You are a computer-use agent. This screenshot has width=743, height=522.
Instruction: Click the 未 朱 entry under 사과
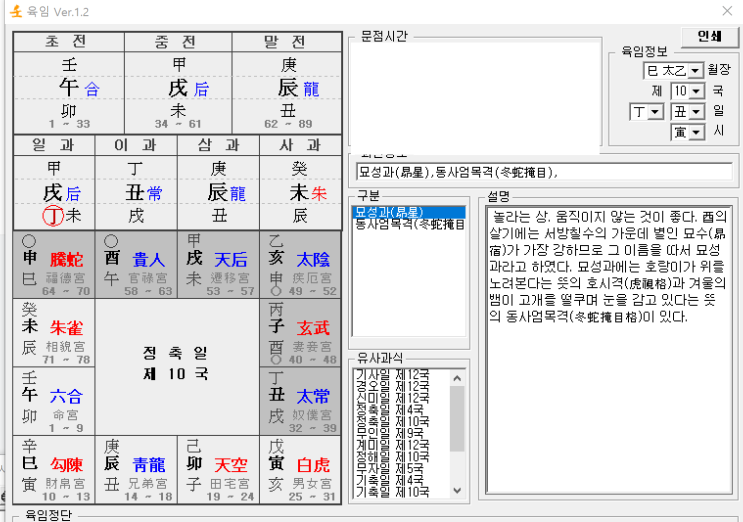[308, 193]
